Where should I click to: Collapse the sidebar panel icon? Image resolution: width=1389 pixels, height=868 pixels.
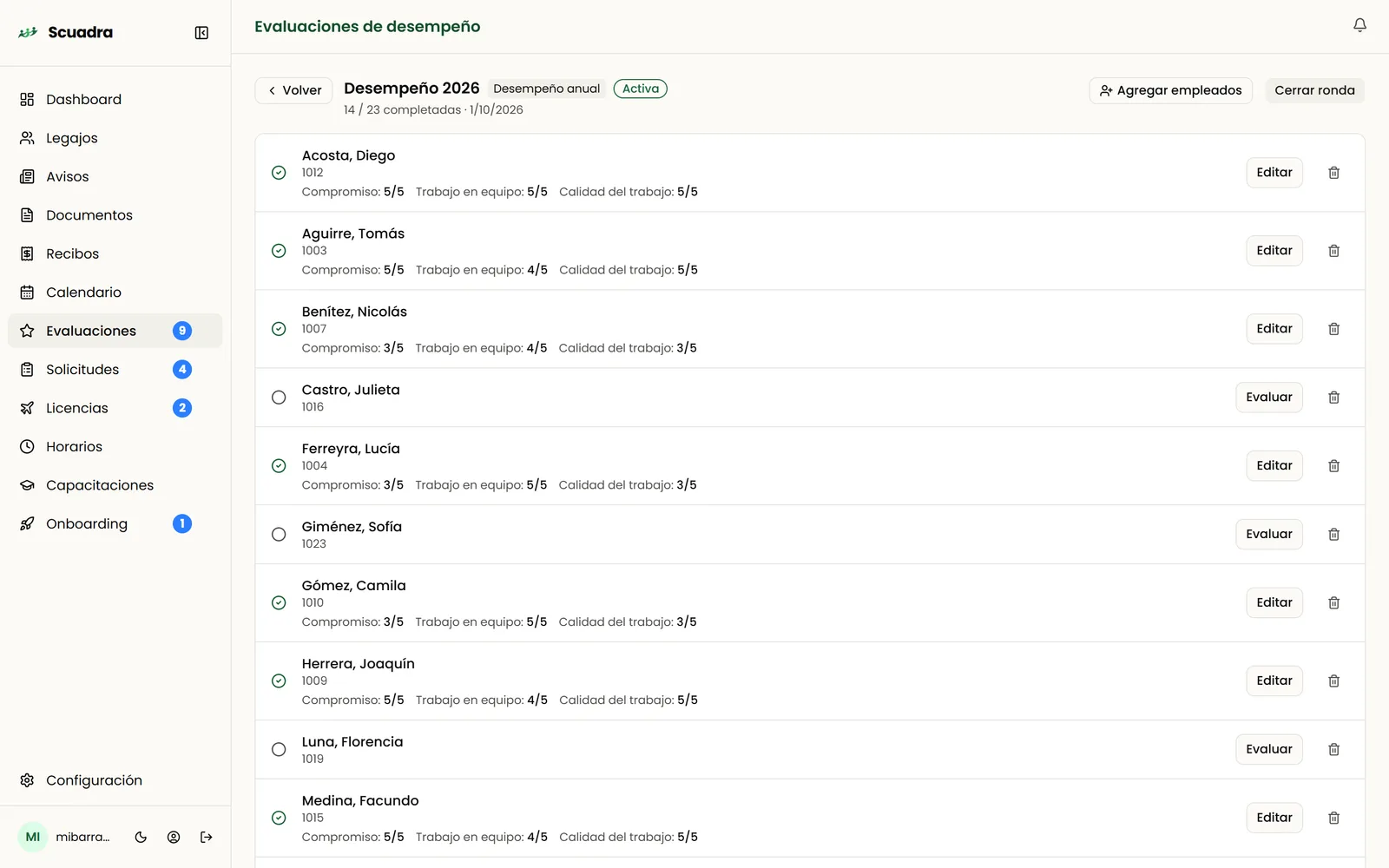(x=201, y=33)
